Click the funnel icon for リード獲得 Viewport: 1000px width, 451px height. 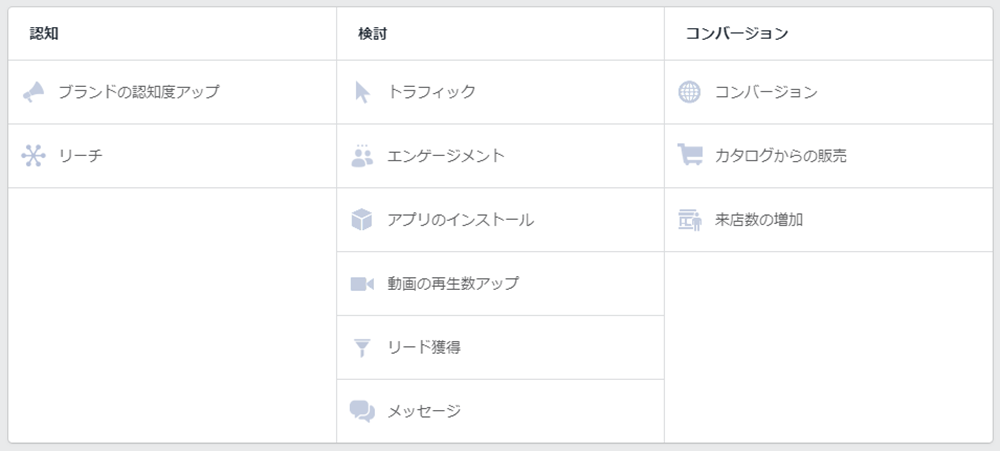[x=362, y=348]
